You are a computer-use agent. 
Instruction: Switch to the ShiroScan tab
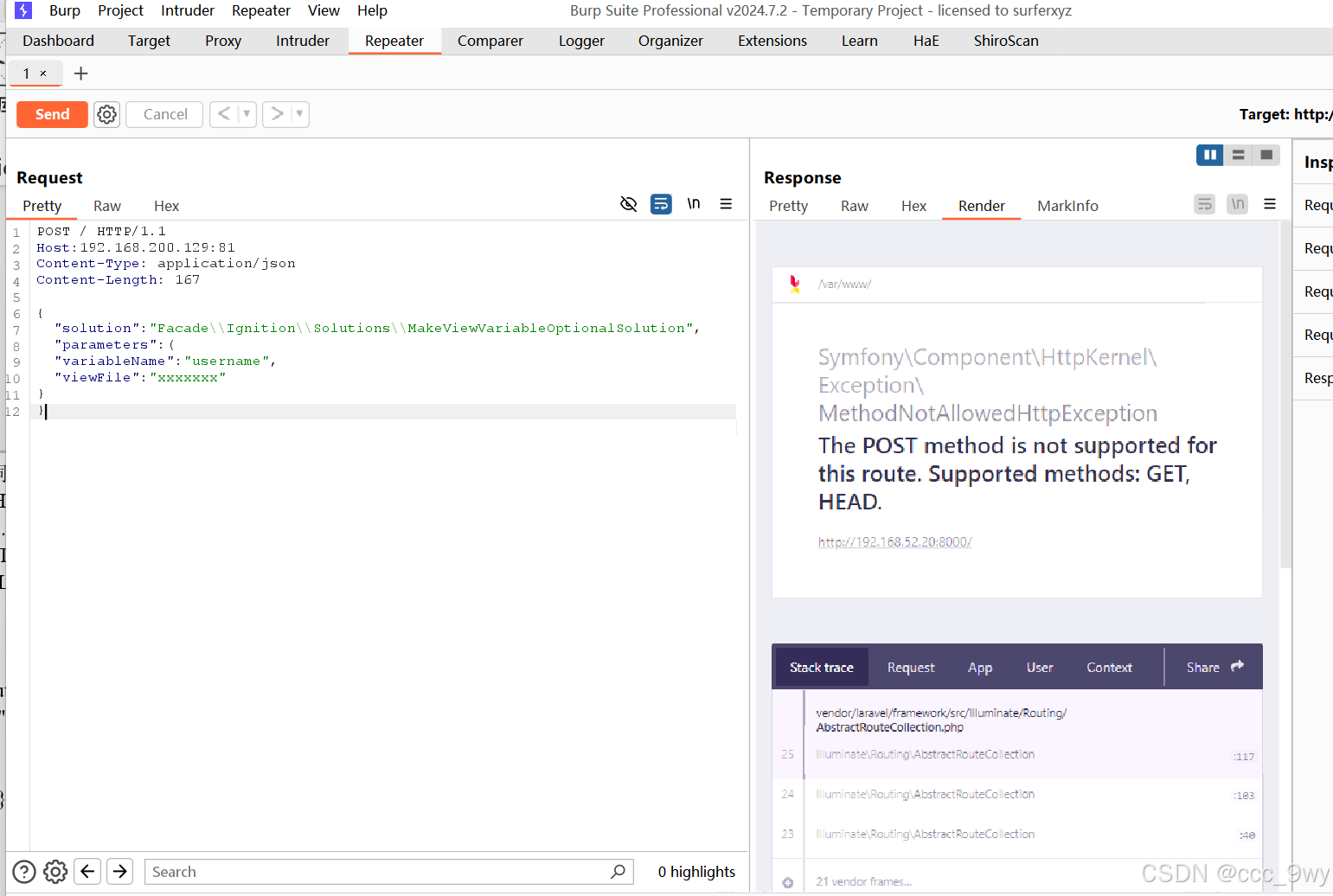click(x=1006, y=41)
